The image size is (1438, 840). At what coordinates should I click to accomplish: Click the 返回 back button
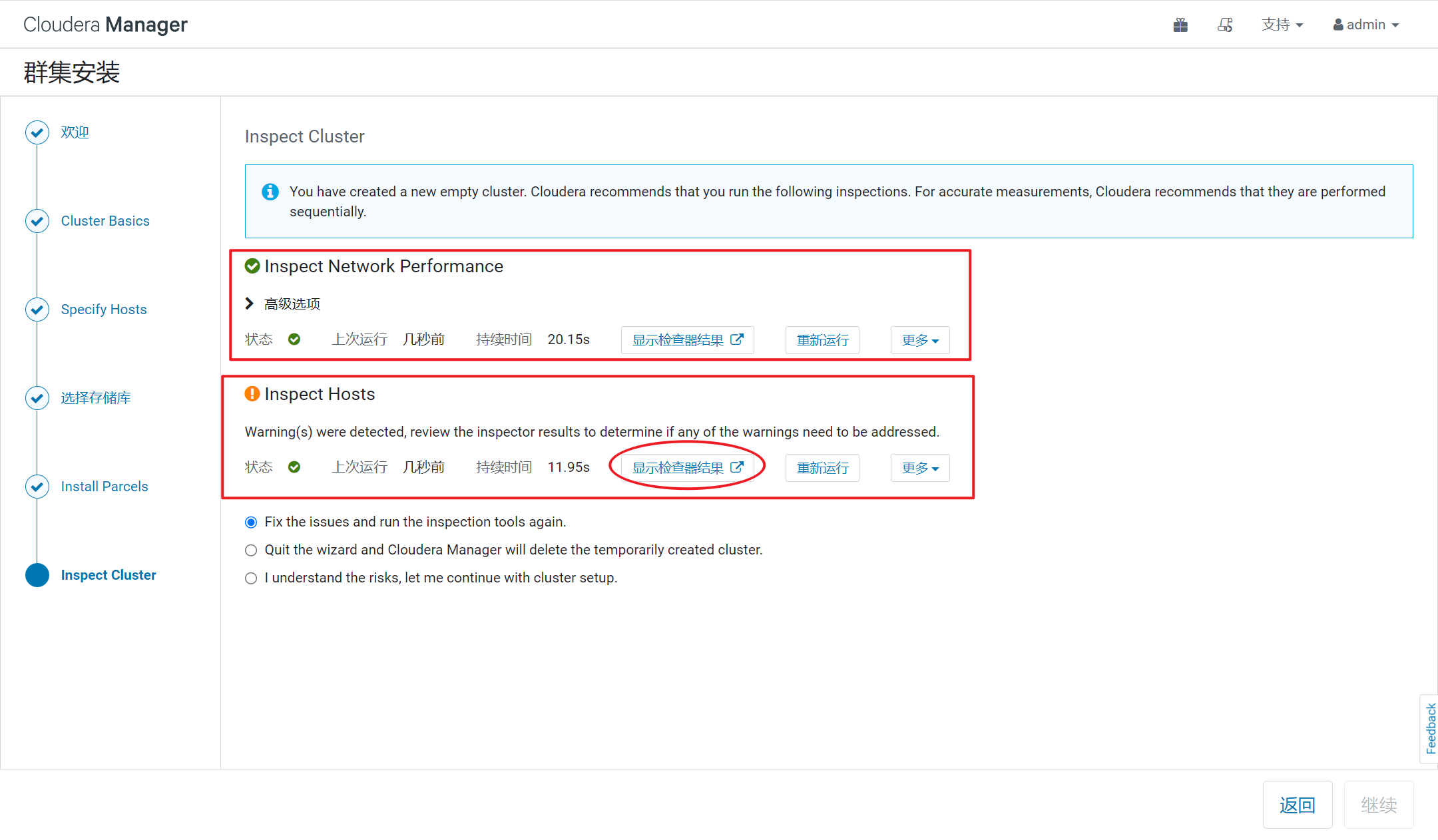pos(1297,805)
